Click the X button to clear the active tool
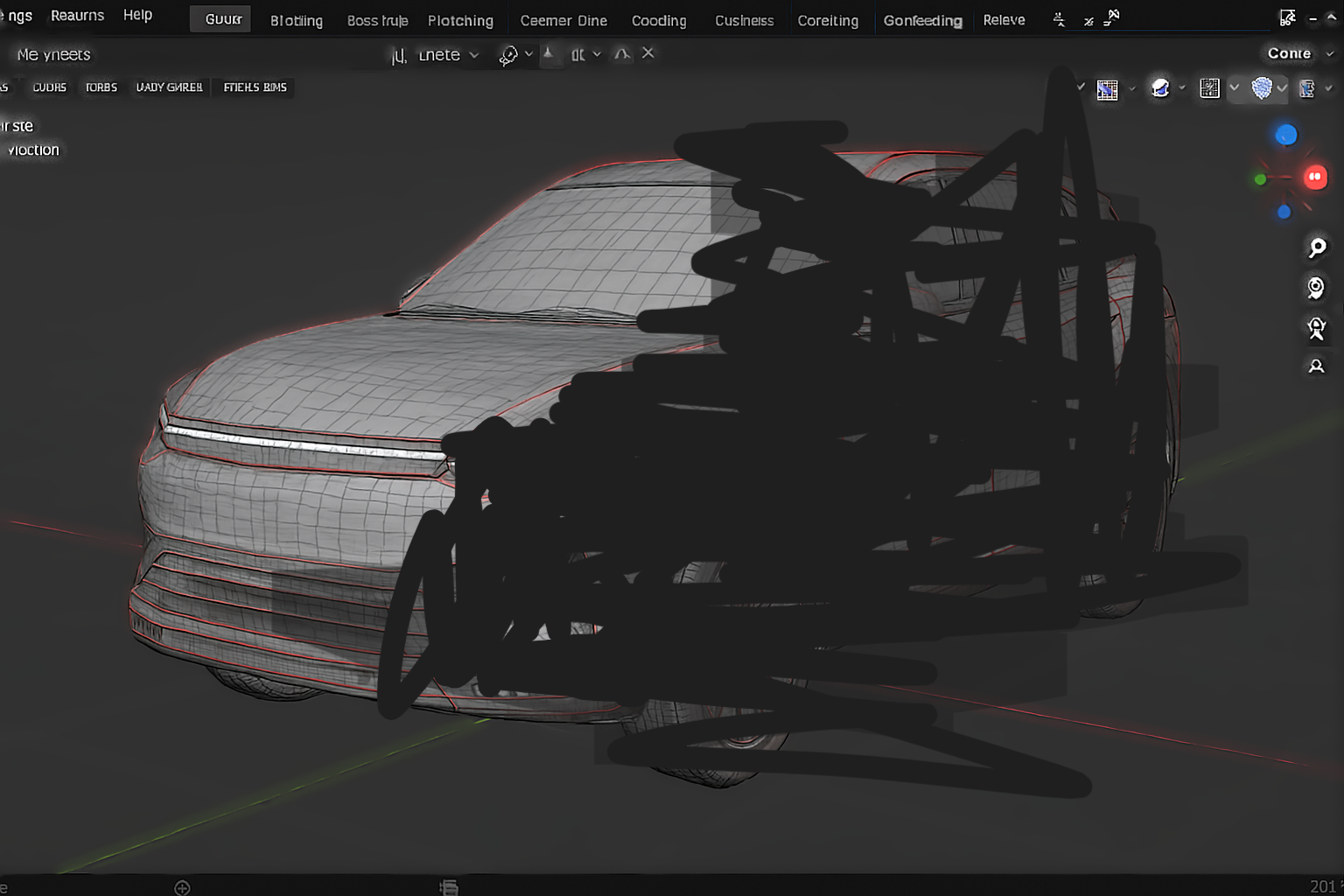Viewport: 1344px width, 896px height. [x=647, y=53]
